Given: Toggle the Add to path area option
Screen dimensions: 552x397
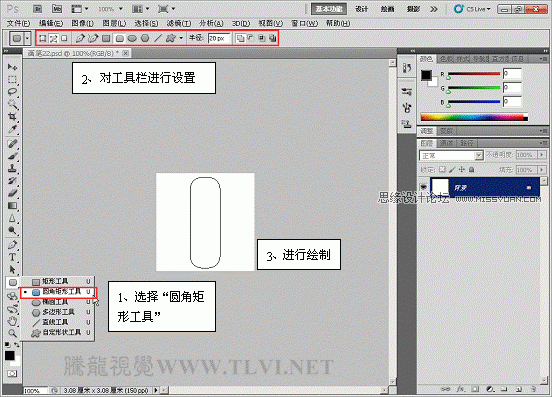Looking at the screenshot, I should (x=240, y=38).
